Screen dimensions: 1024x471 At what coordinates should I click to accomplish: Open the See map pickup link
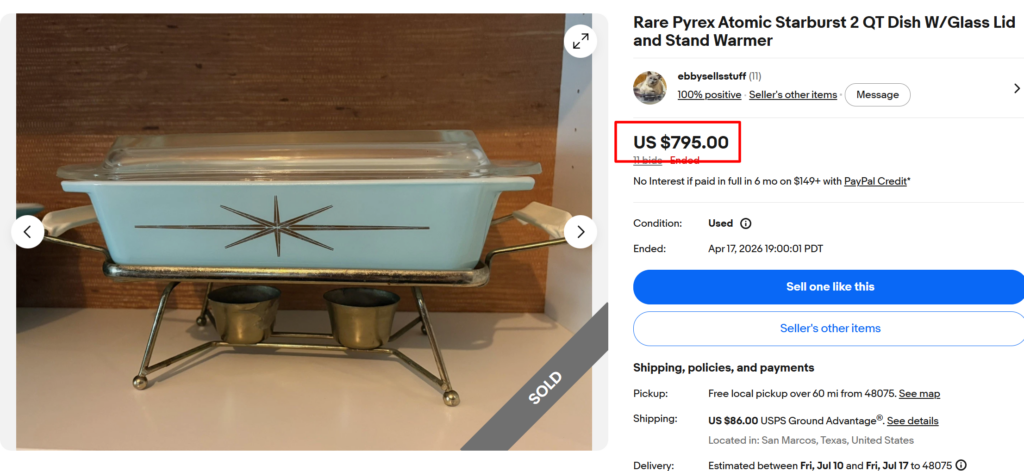(920, 394)
